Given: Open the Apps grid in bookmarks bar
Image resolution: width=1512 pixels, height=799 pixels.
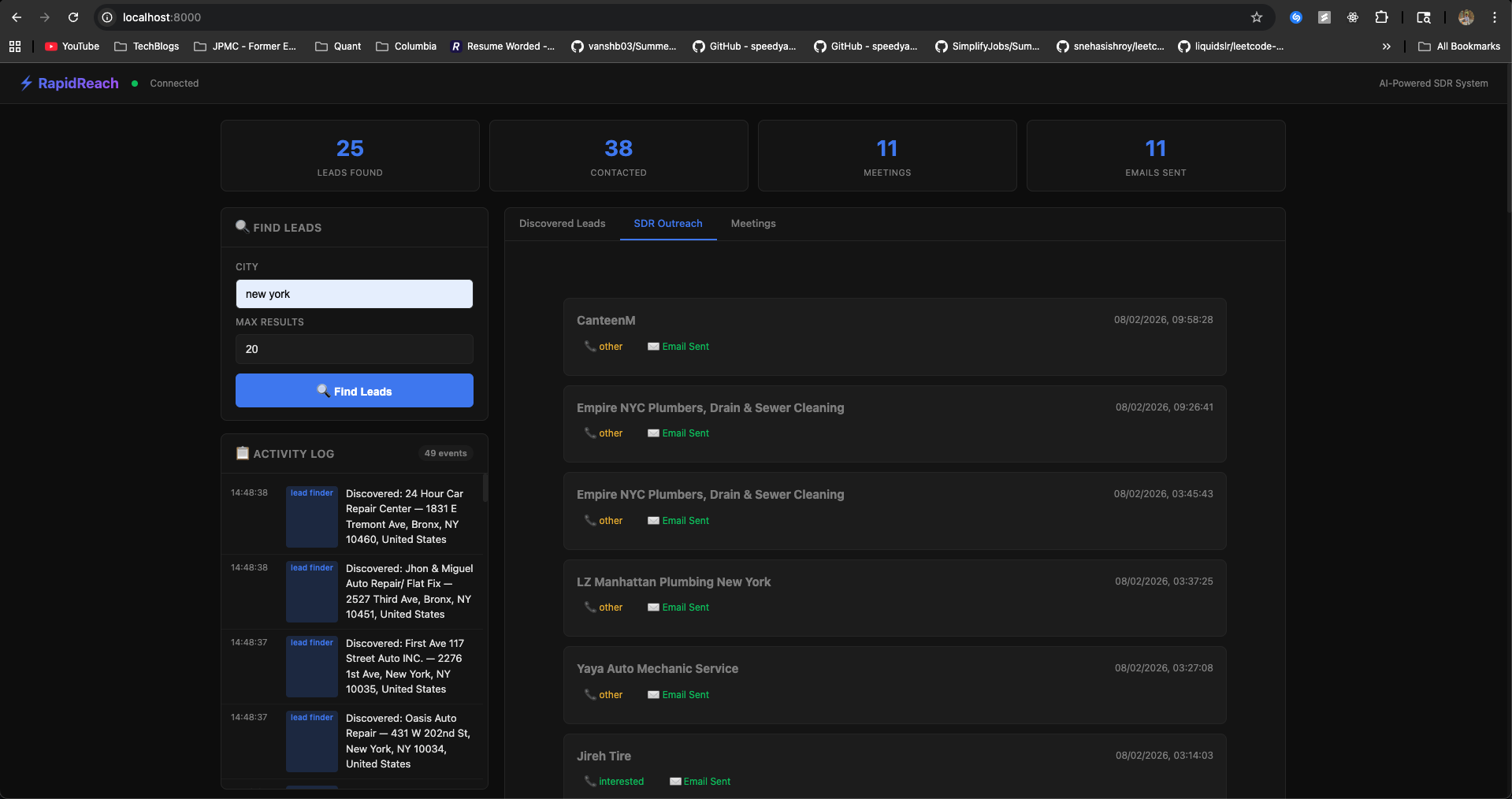Looking at the screenshot, I should coord(15,46).
